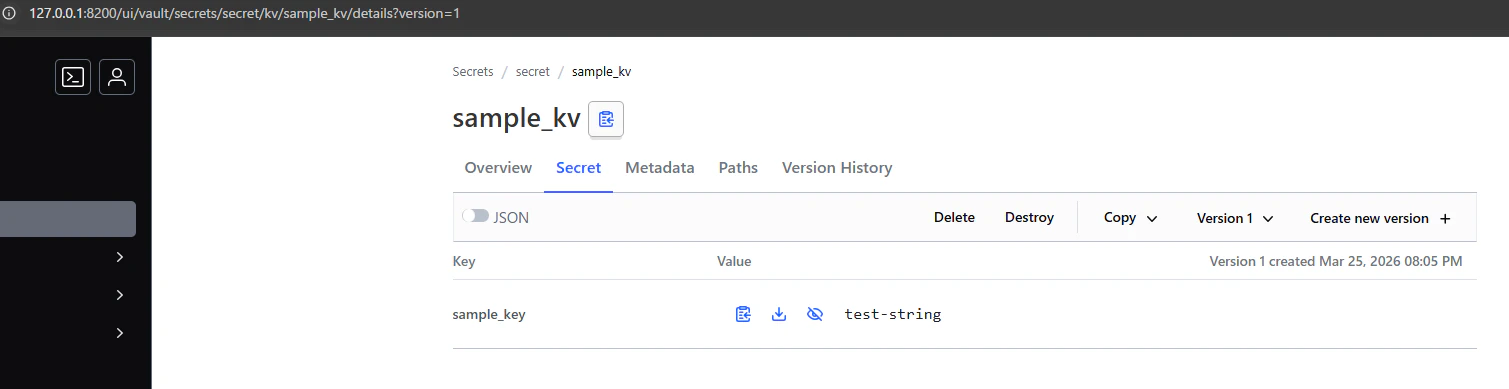Screen dimensions: 1509x389
Task: Click the Key column header
Action: pos(464,261)
